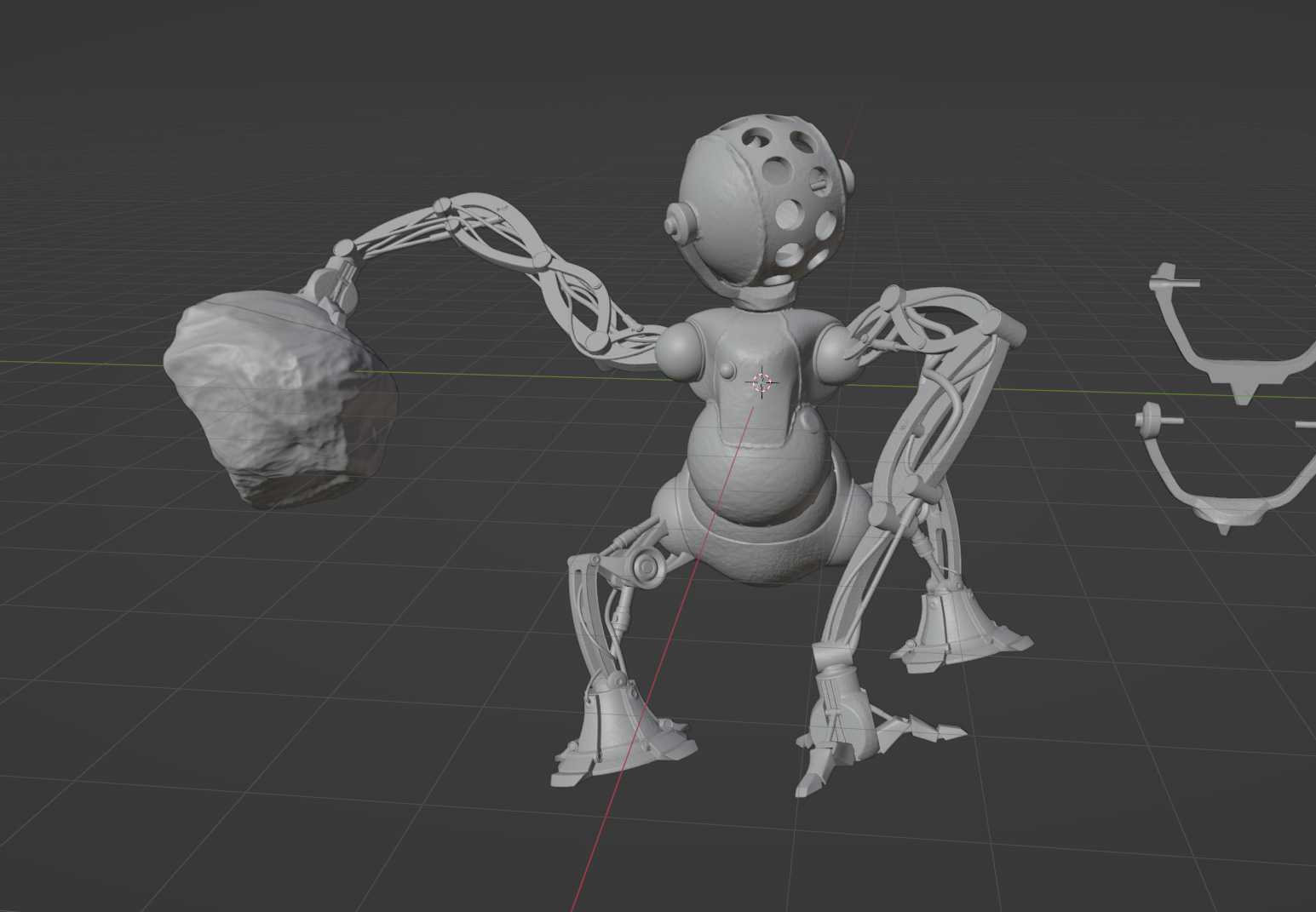
Task: Click the small knob on the chest
Action: pyautogui.click(x=727, y=370)
